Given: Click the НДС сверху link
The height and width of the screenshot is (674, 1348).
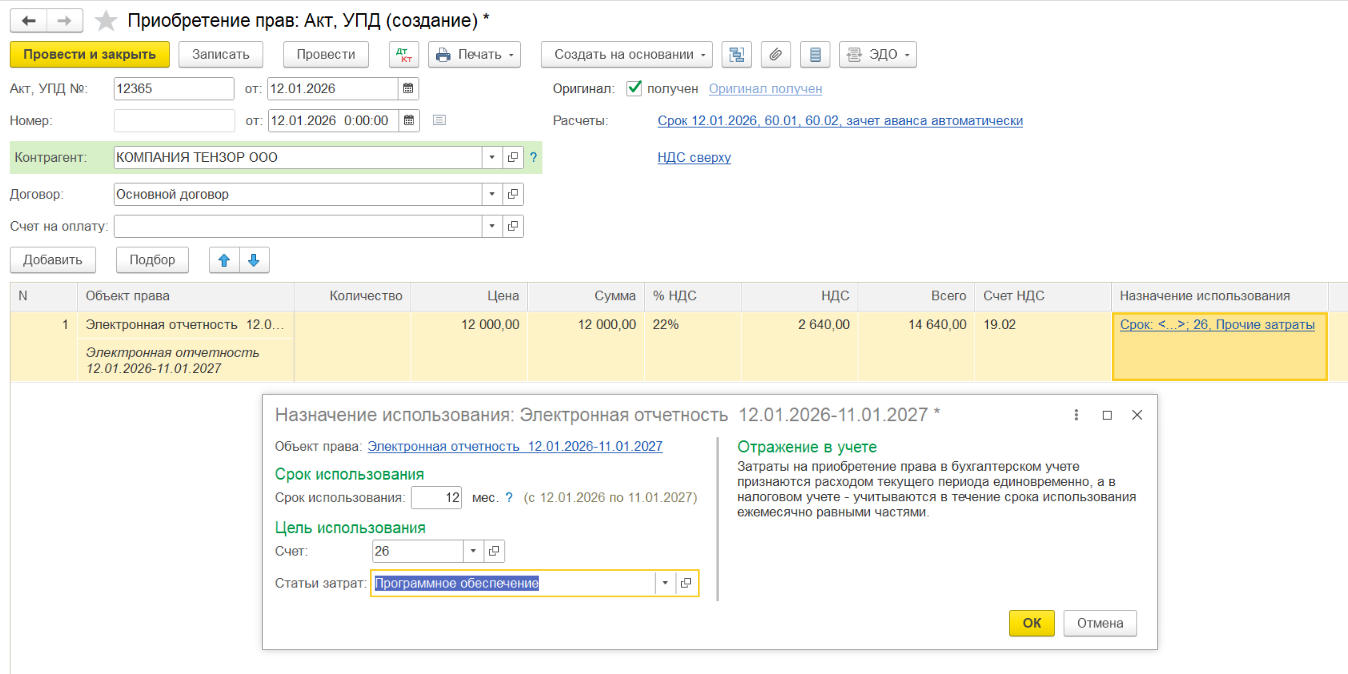Looking at the screenshot, I should click(694, 157).
